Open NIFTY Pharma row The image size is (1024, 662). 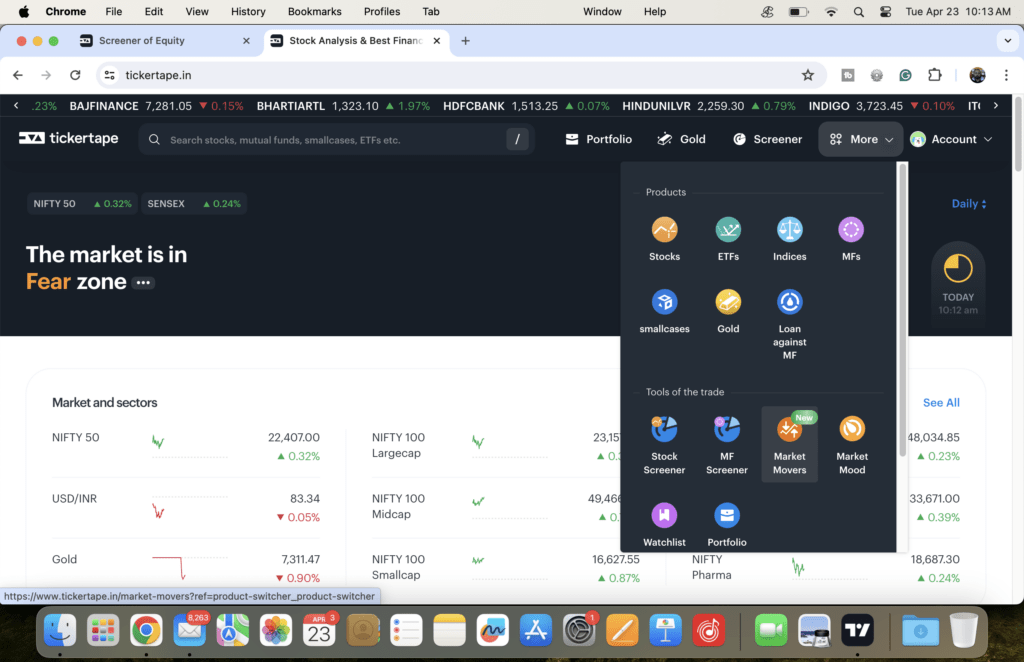825,567
